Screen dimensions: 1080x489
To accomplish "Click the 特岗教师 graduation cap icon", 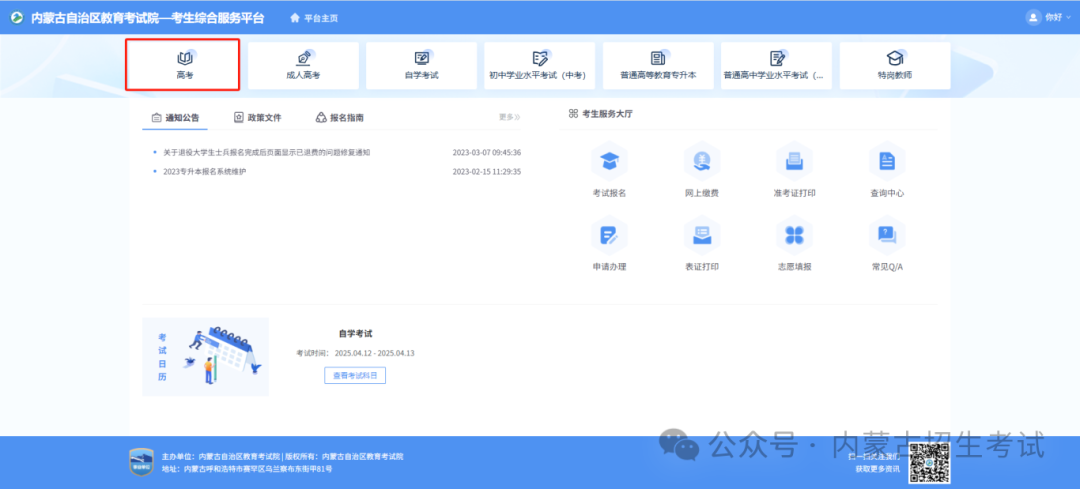I will coord(895,58).
